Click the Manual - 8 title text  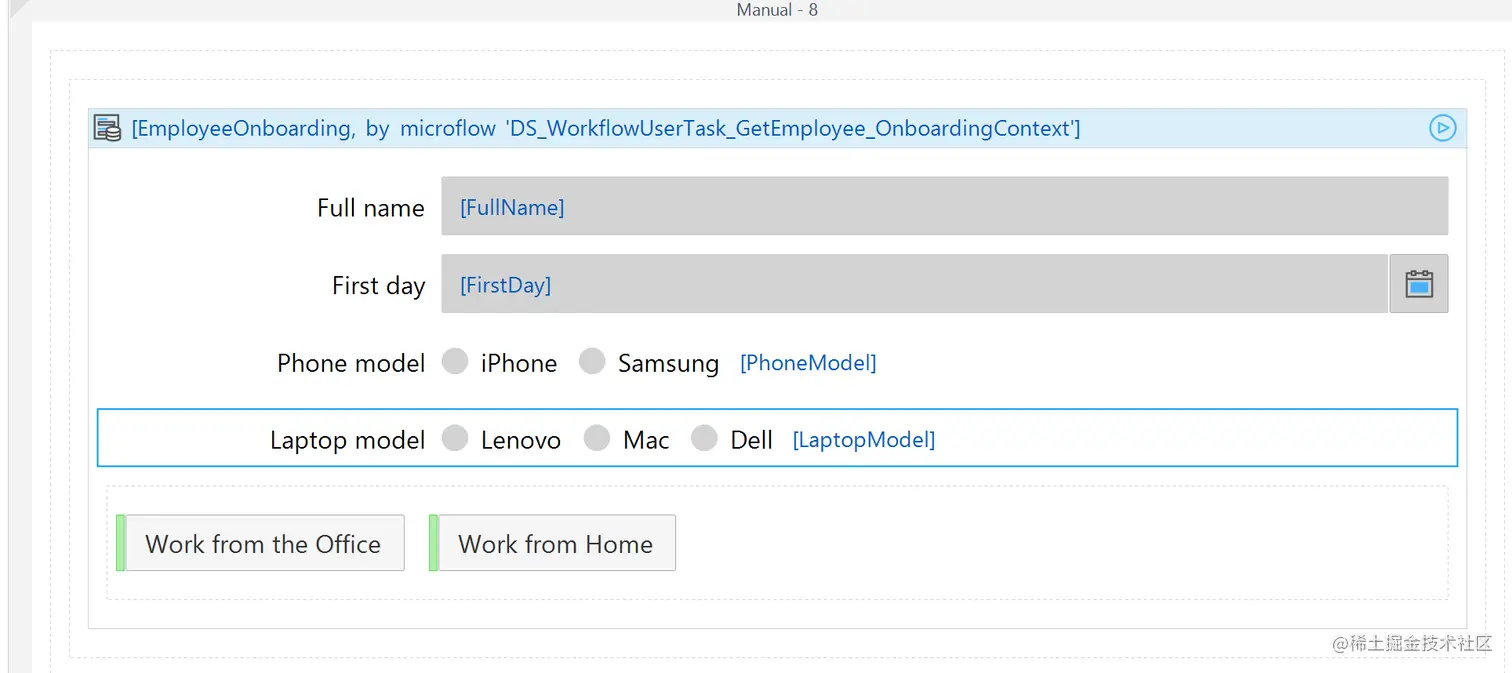tap(777, 10)
